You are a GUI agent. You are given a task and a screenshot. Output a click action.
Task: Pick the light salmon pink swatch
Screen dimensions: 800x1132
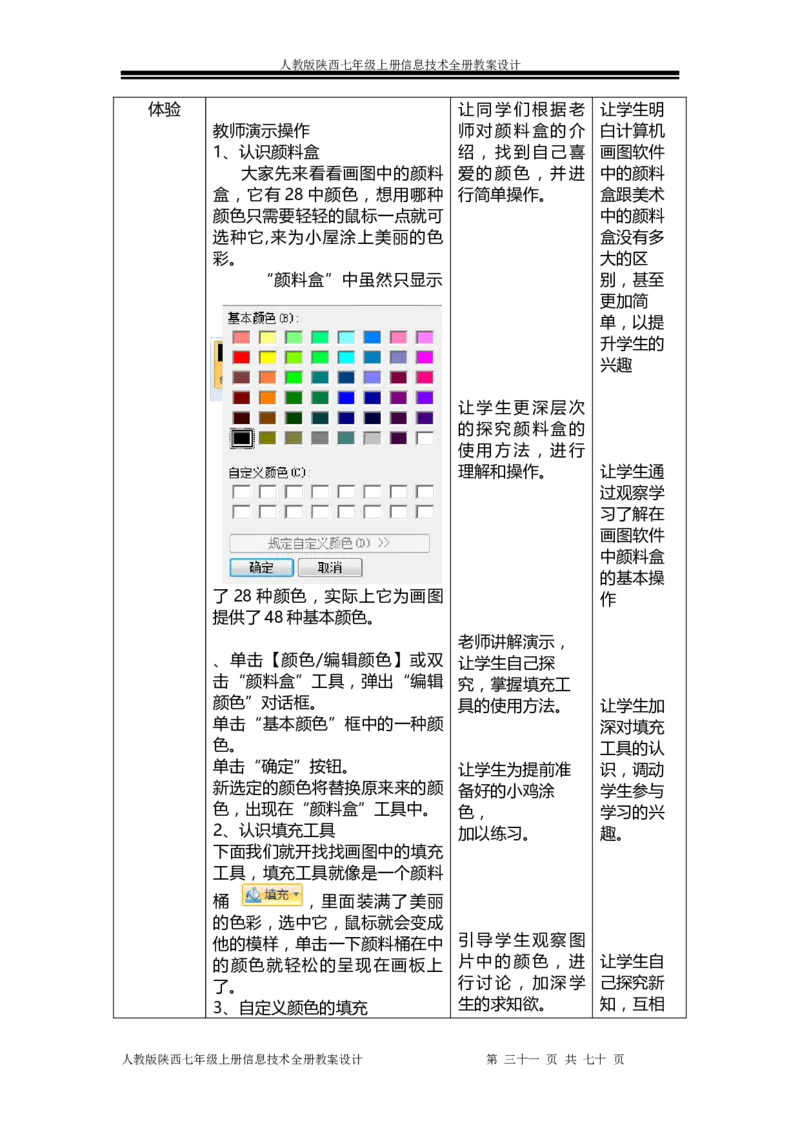coord(241,337)
